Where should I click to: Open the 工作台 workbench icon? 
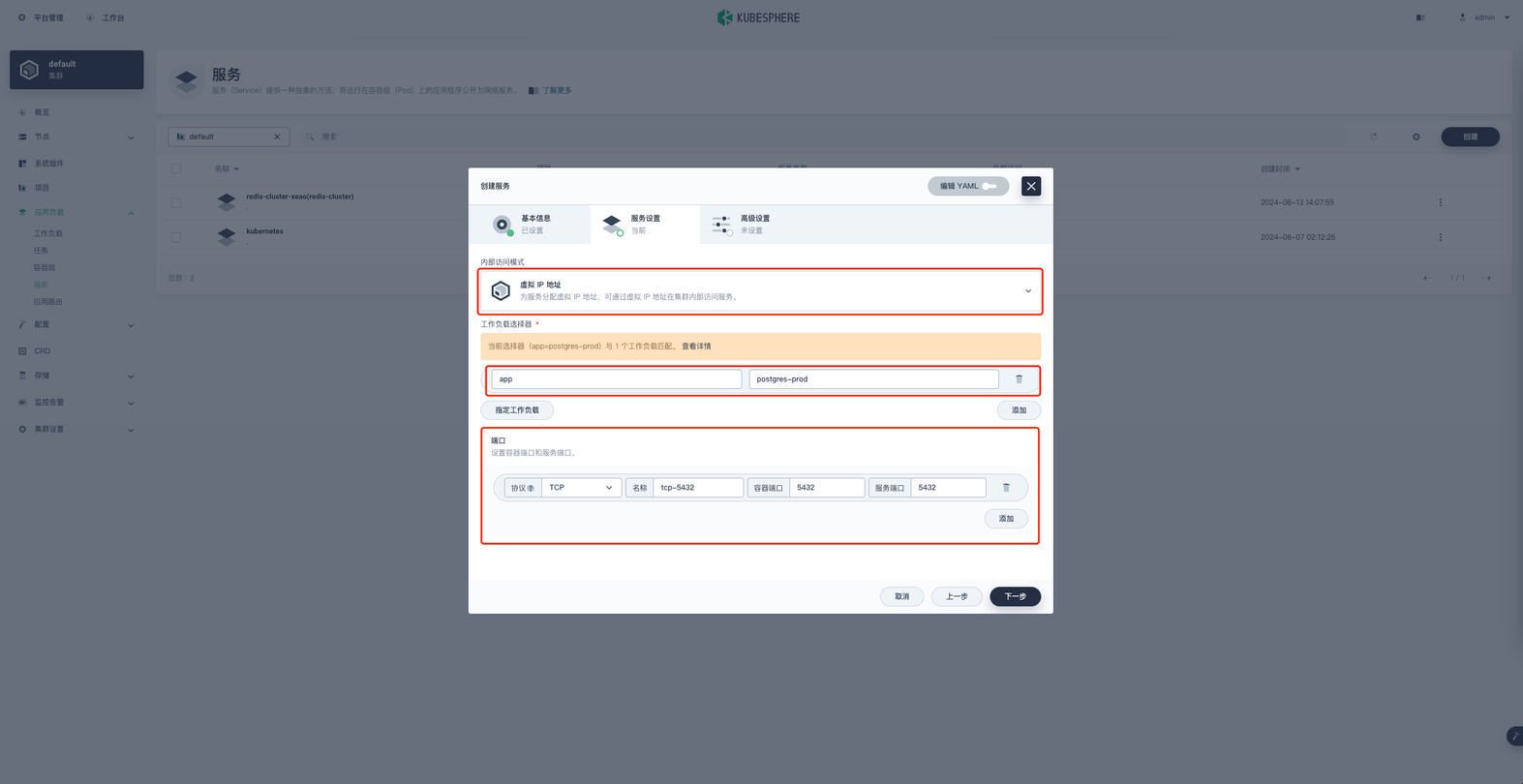coord(90,17)
